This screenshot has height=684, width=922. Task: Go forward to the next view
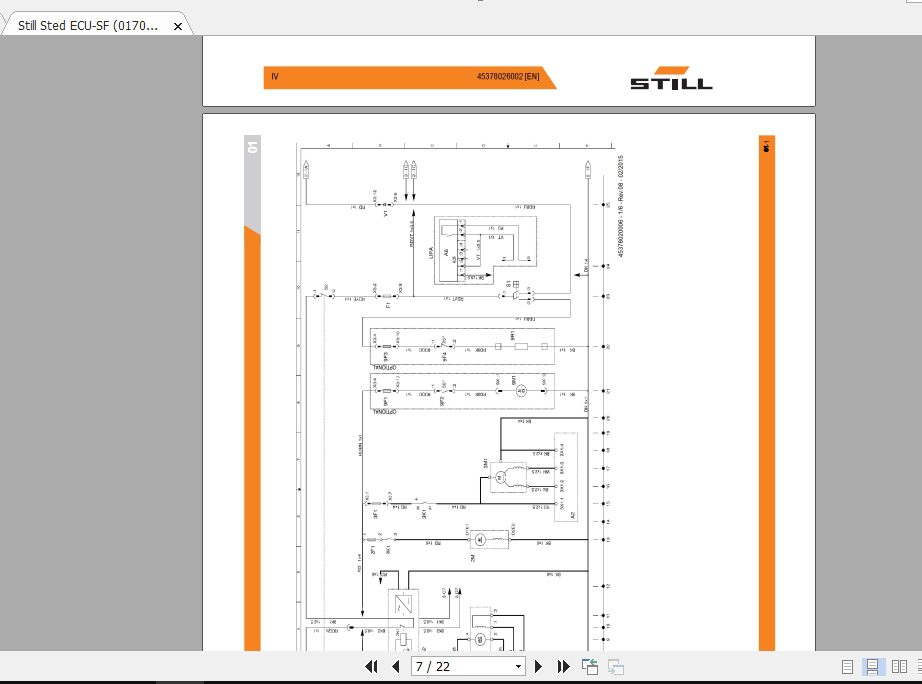(x=616, y=666)
